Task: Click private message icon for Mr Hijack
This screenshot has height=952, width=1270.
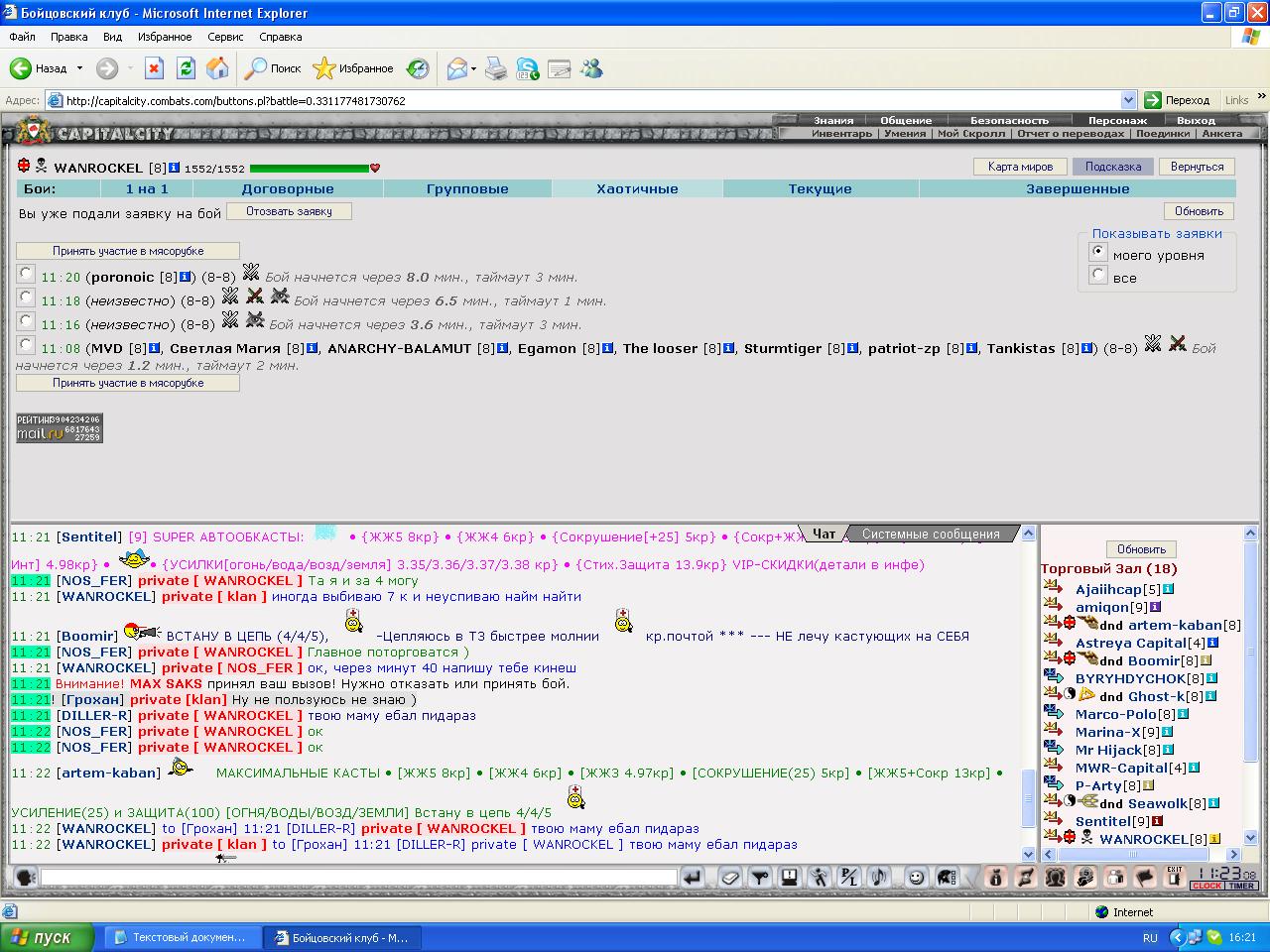Action: point(1053,749)
